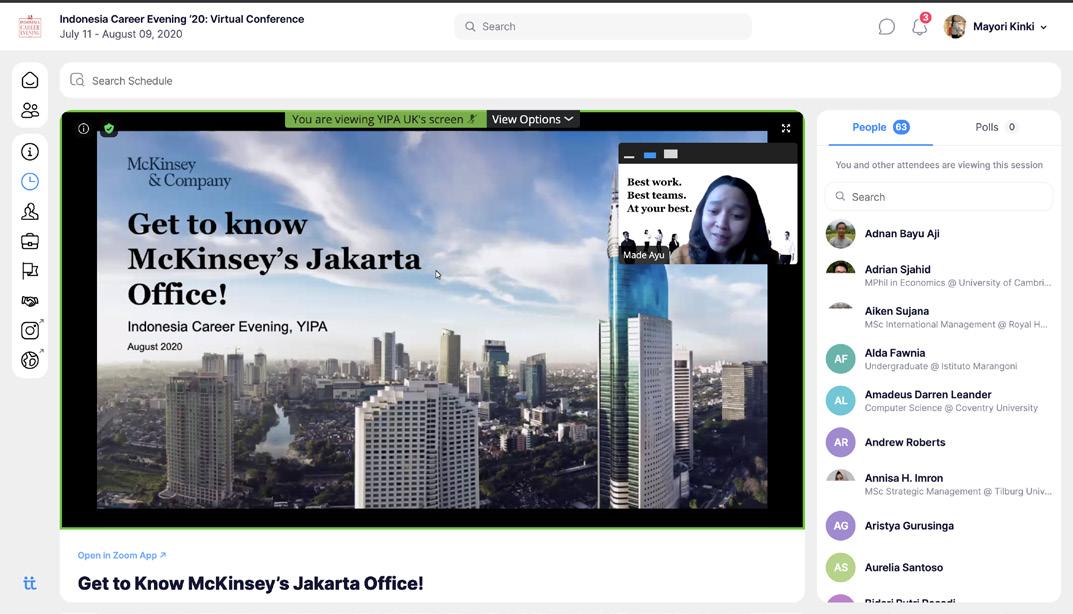The image size is (1073, 614).
Task: Open the attendees people icon in sidebar
Action: point(29,110)
